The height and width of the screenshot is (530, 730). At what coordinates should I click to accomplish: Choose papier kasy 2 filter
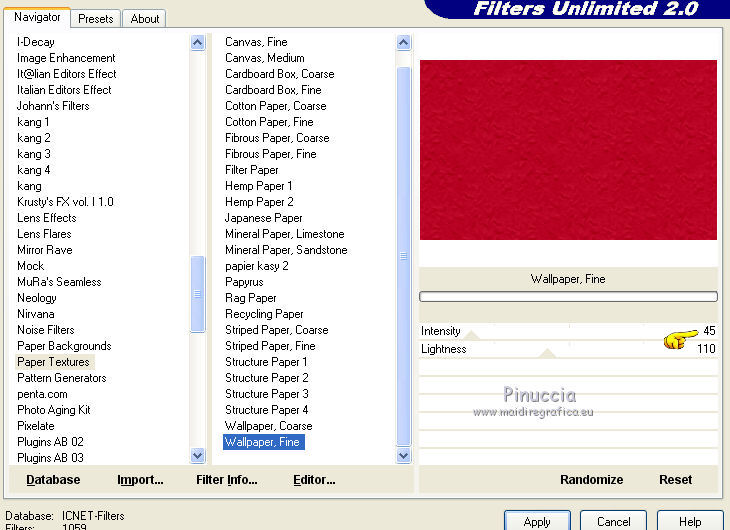pos(257,266)
